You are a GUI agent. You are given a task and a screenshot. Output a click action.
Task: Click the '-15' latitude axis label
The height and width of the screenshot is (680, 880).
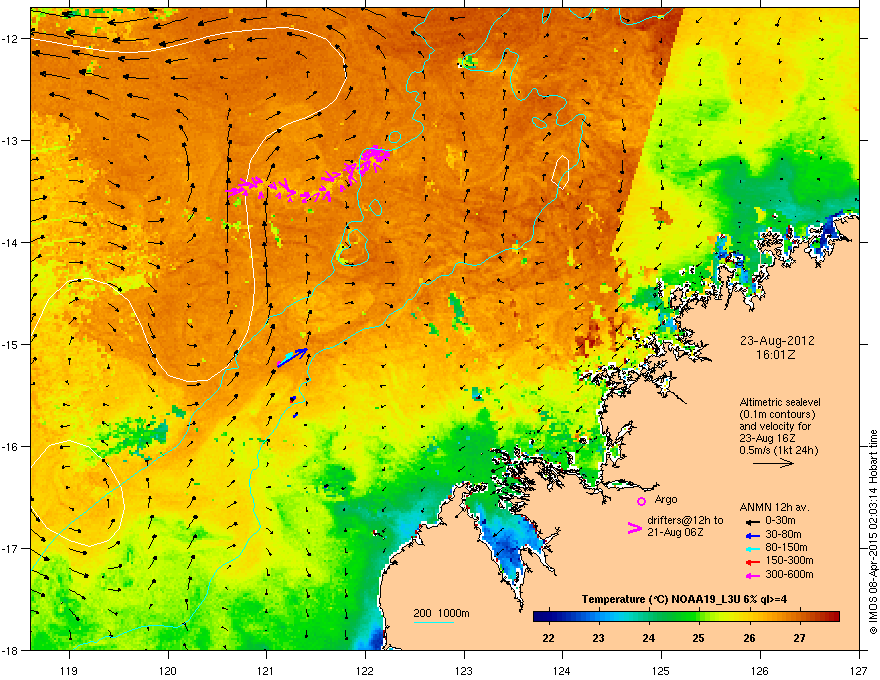10,344
